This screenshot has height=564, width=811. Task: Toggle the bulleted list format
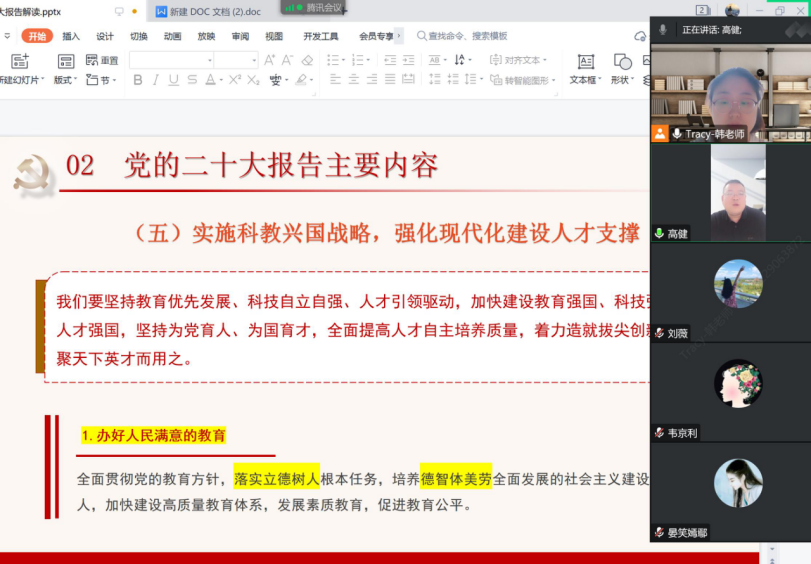click(333, 60)
